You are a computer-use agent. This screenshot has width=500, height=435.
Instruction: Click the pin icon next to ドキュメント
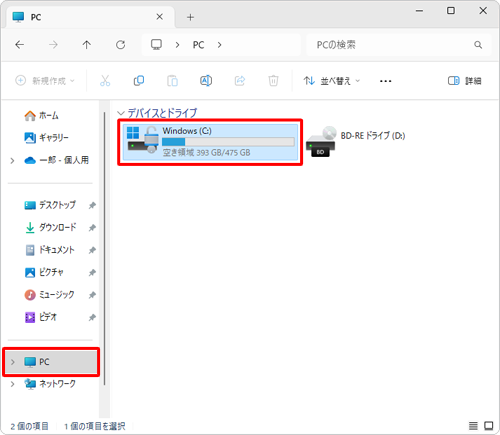pyautogui.click(x=92, y=250)
